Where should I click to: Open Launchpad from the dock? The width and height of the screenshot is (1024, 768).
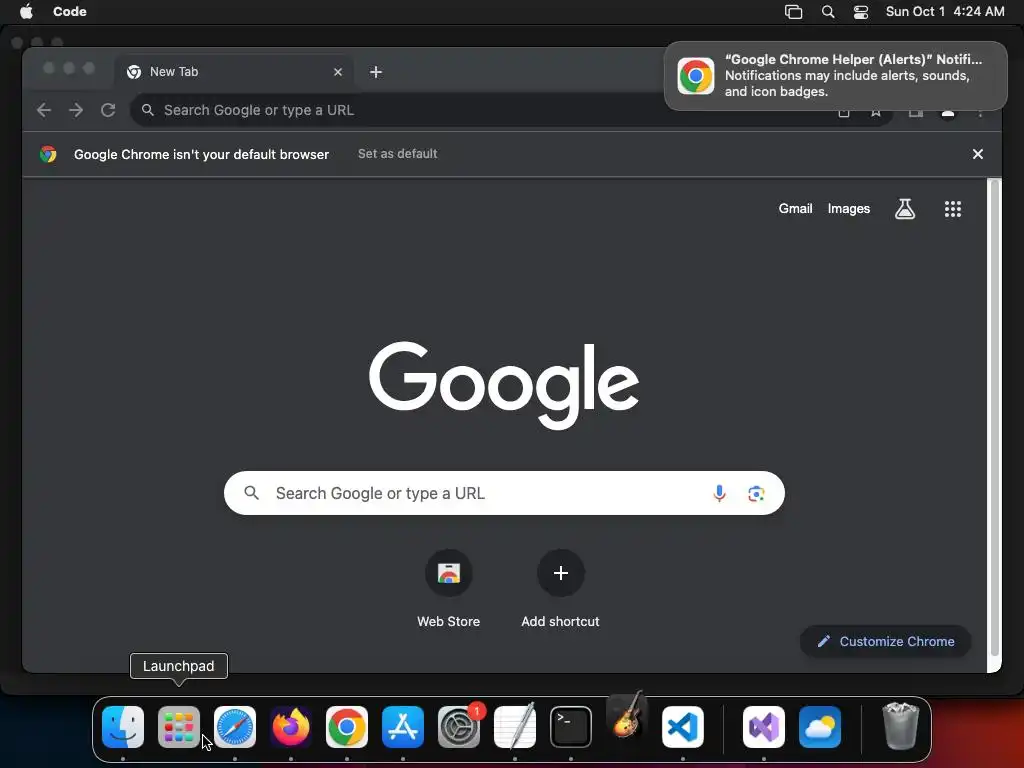[x=179, y=727]
